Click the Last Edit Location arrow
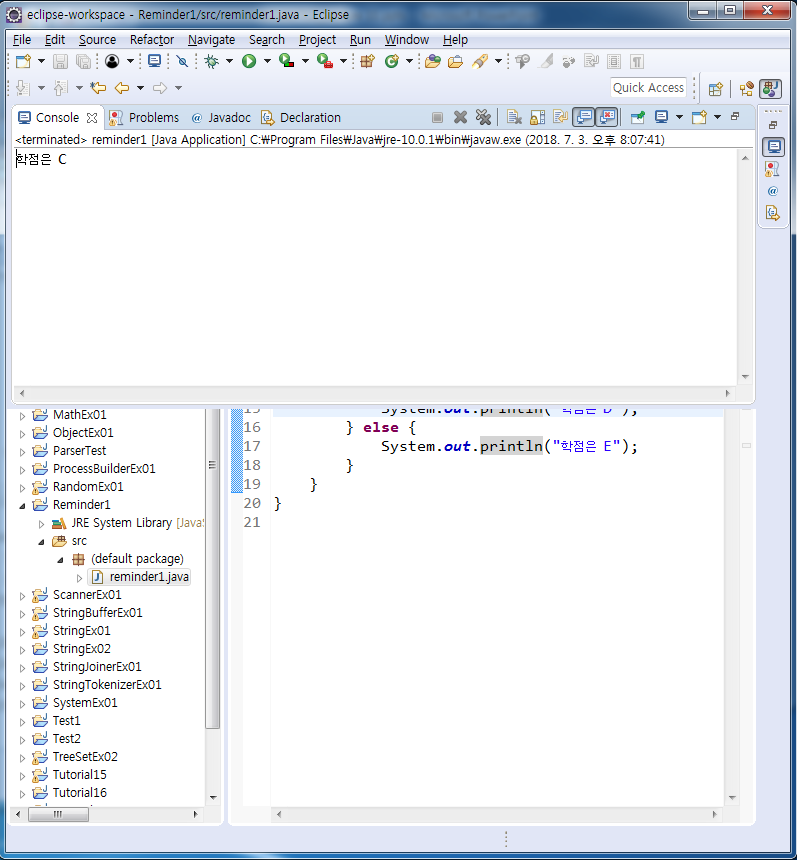Screen dimensions: 797x860 99,88
